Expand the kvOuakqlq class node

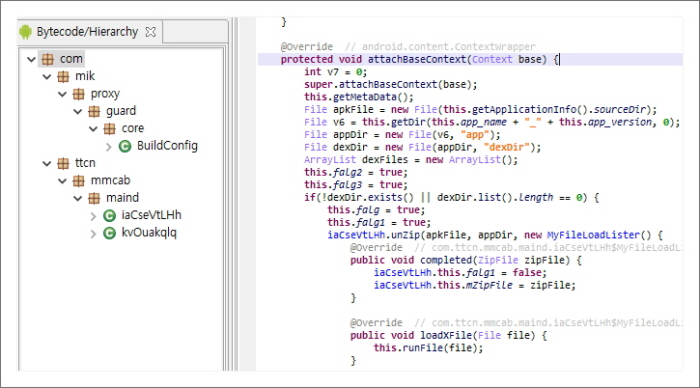pos(93,234)
